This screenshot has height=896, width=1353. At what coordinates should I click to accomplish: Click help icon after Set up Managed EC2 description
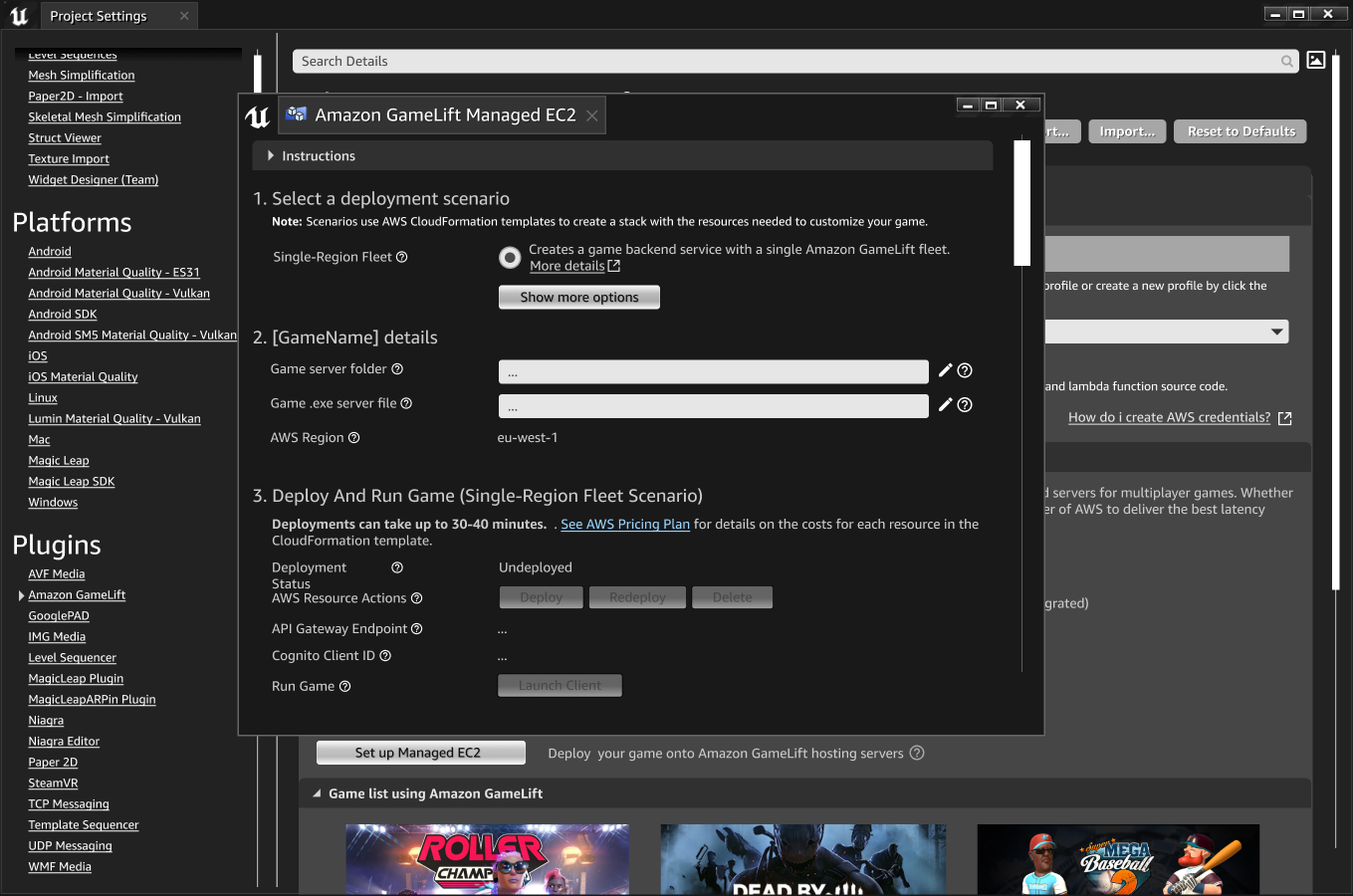coord(917,753)
